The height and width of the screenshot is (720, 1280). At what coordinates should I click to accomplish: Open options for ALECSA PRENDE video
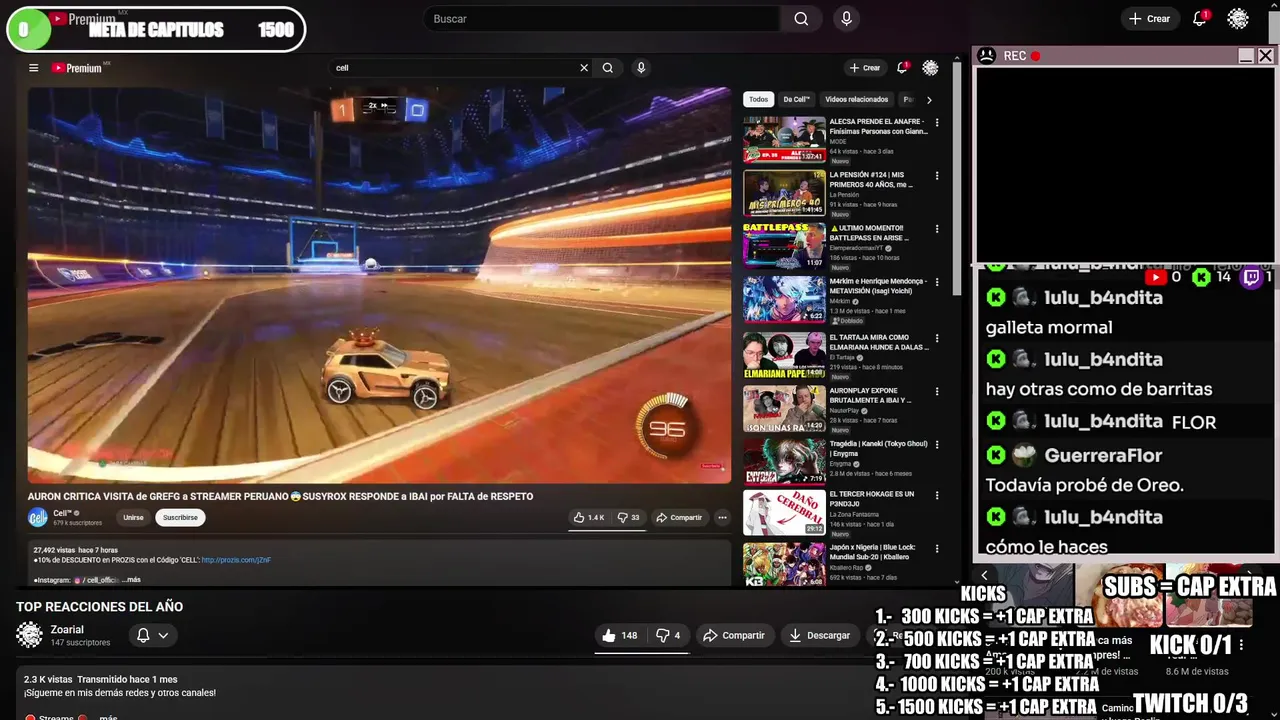tap(937, 122)
